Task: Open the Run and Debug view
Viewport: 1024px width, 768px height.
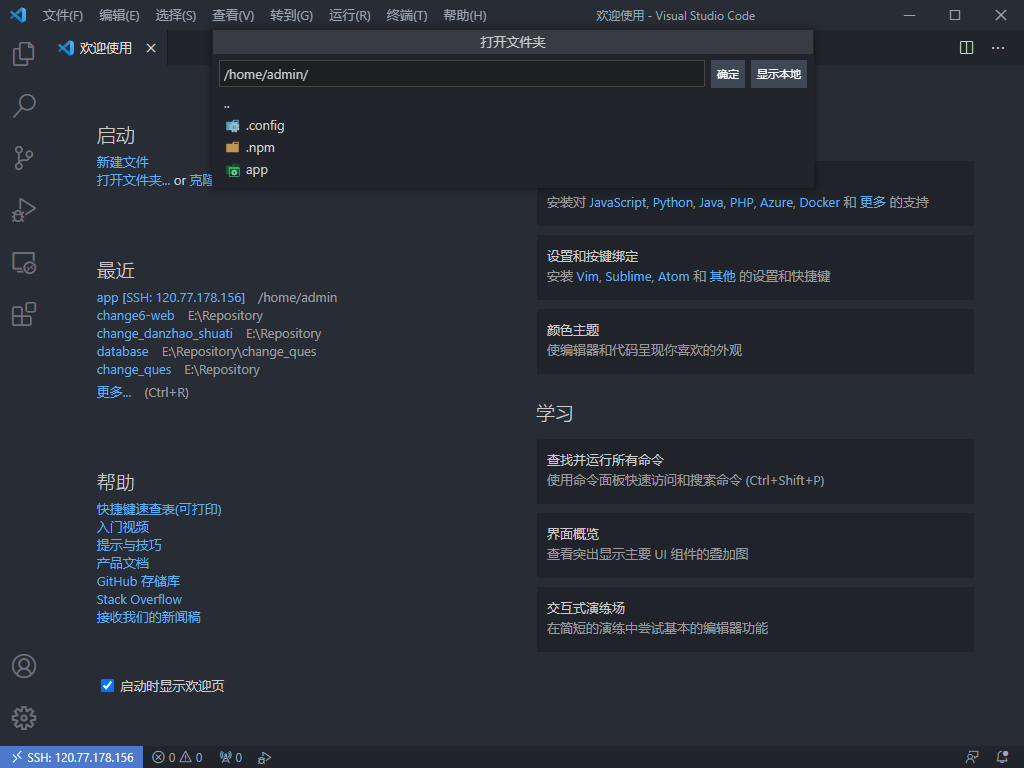Action: pyautogui.click(x=24, y=210)
